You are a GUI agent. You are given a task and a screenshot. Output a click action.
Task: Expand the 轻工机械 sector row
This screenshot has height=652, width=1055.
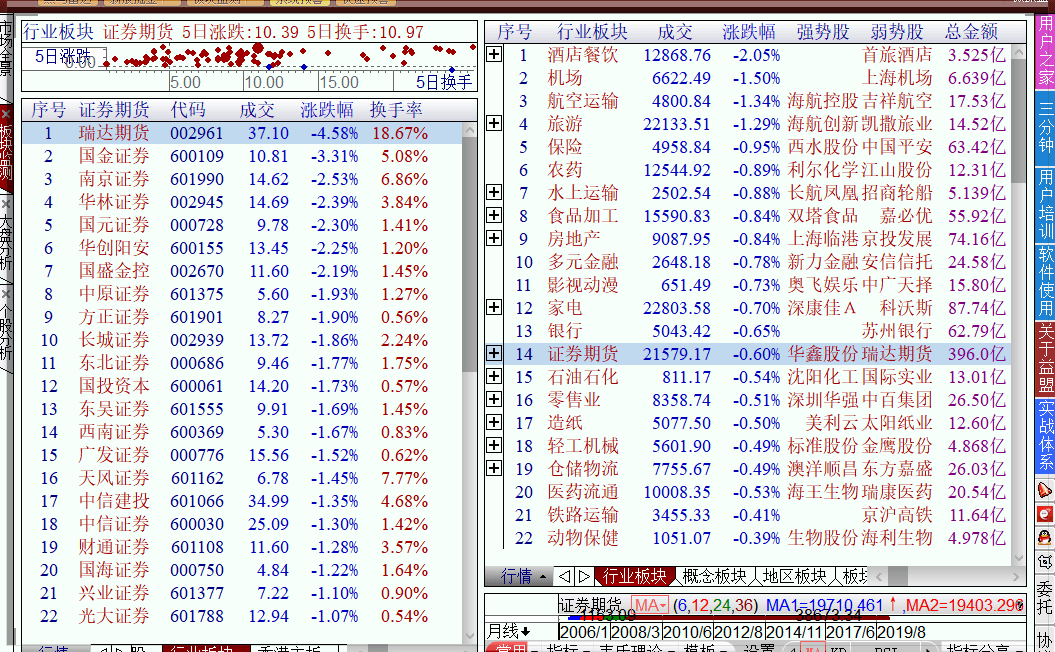click(x=494, y=445)
